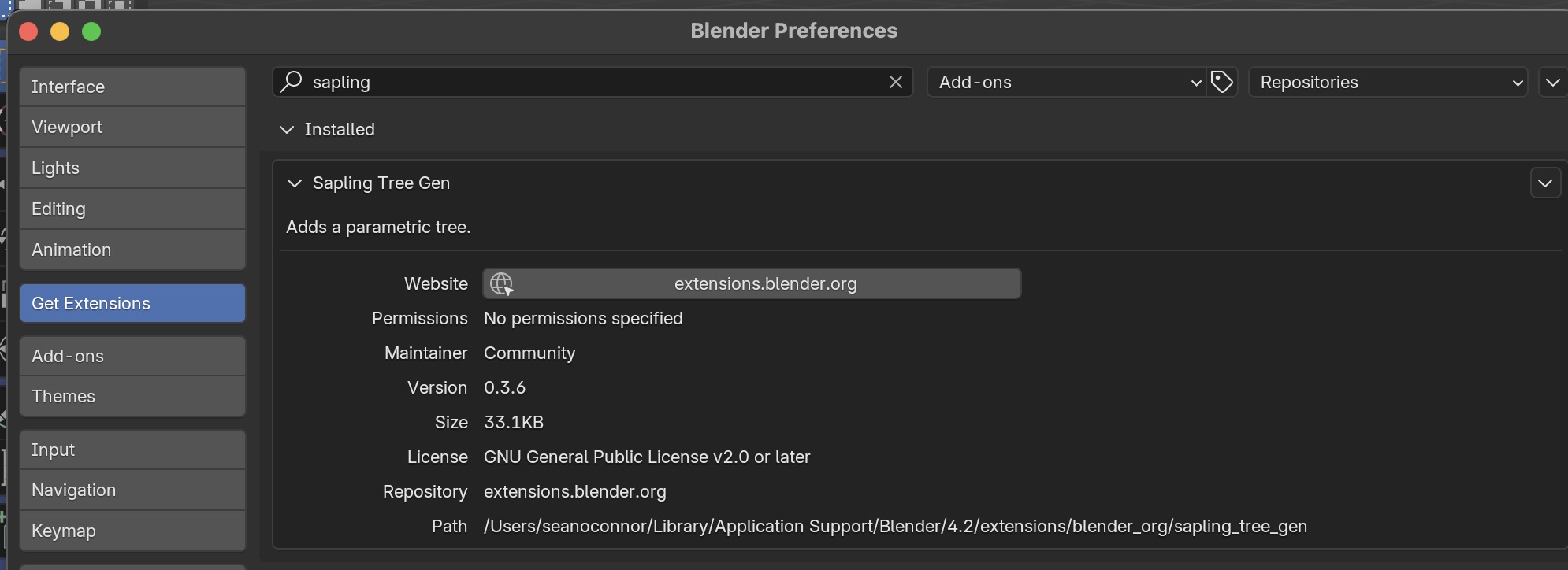Screen dimensions: 1568x570
Task: Click the GNU General Public License text
Action: [647, 457]
